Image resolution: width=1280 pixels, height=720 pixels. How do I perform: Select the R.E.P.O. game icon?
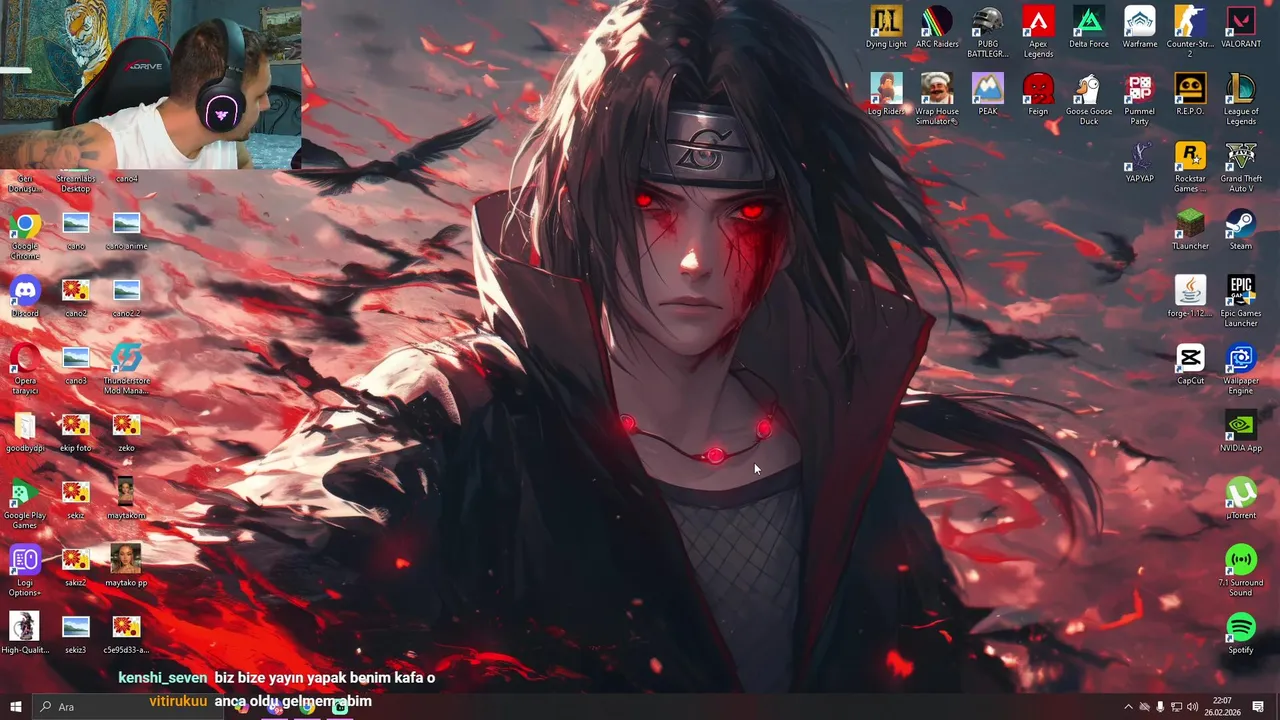point(1190,95)
